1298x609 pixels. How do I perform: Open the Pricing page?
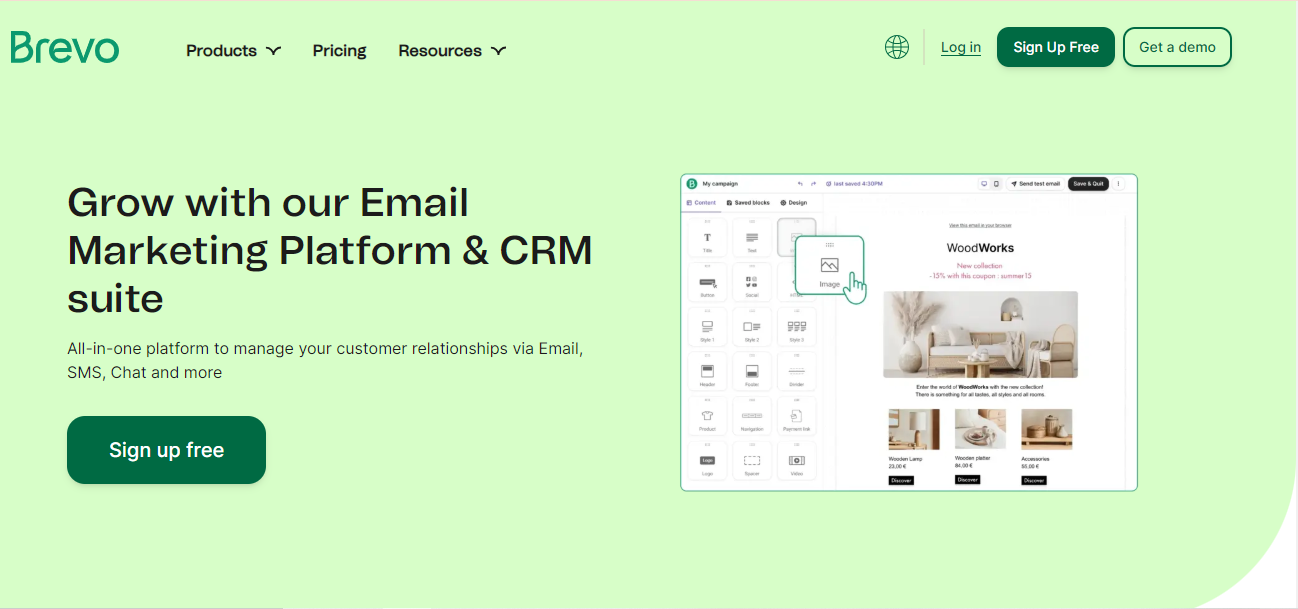[x=339, y=51]
